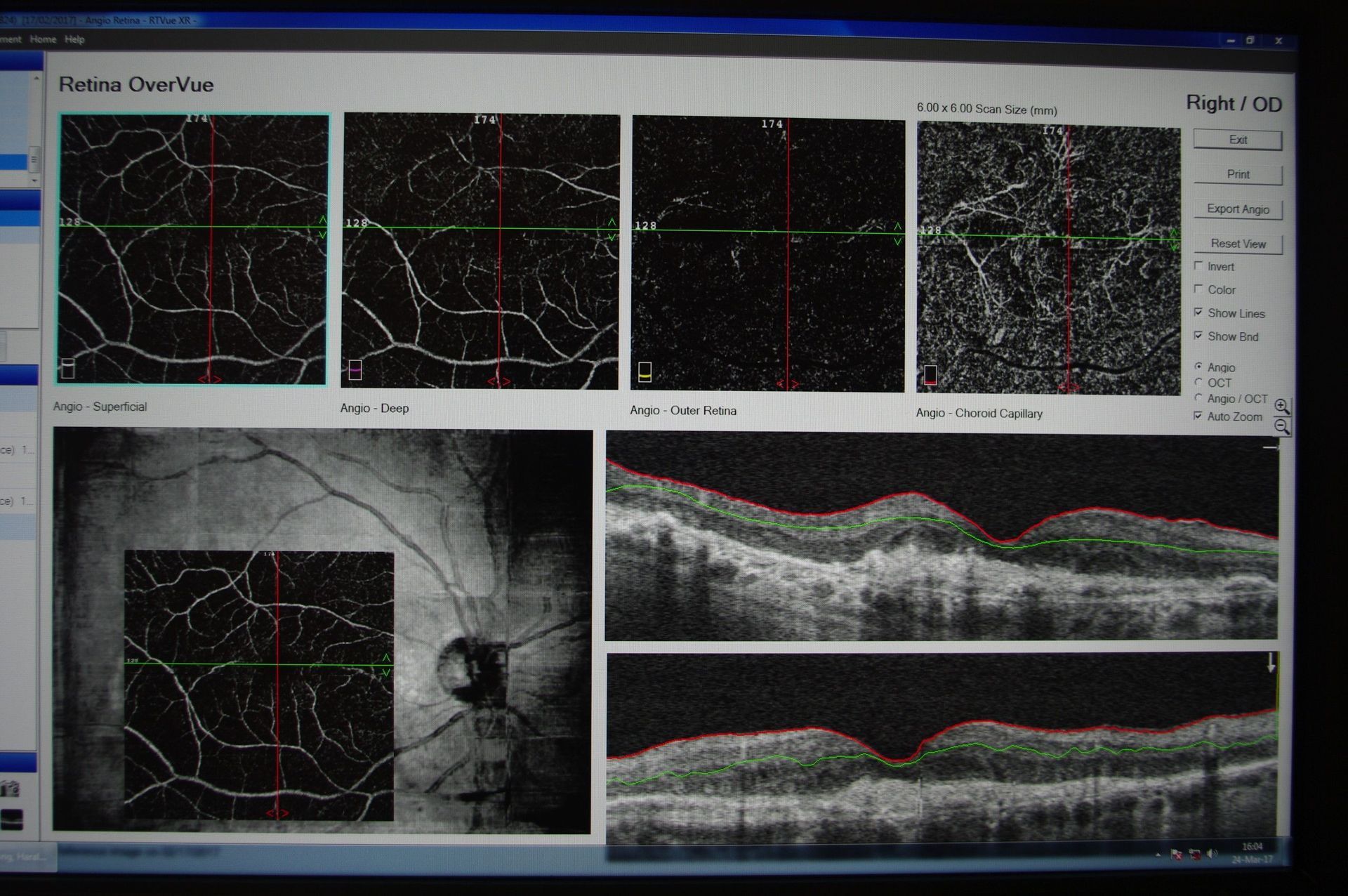Click the zoom in magnifier icon
Viewport: 1348px width, 896px height.
1281,407
